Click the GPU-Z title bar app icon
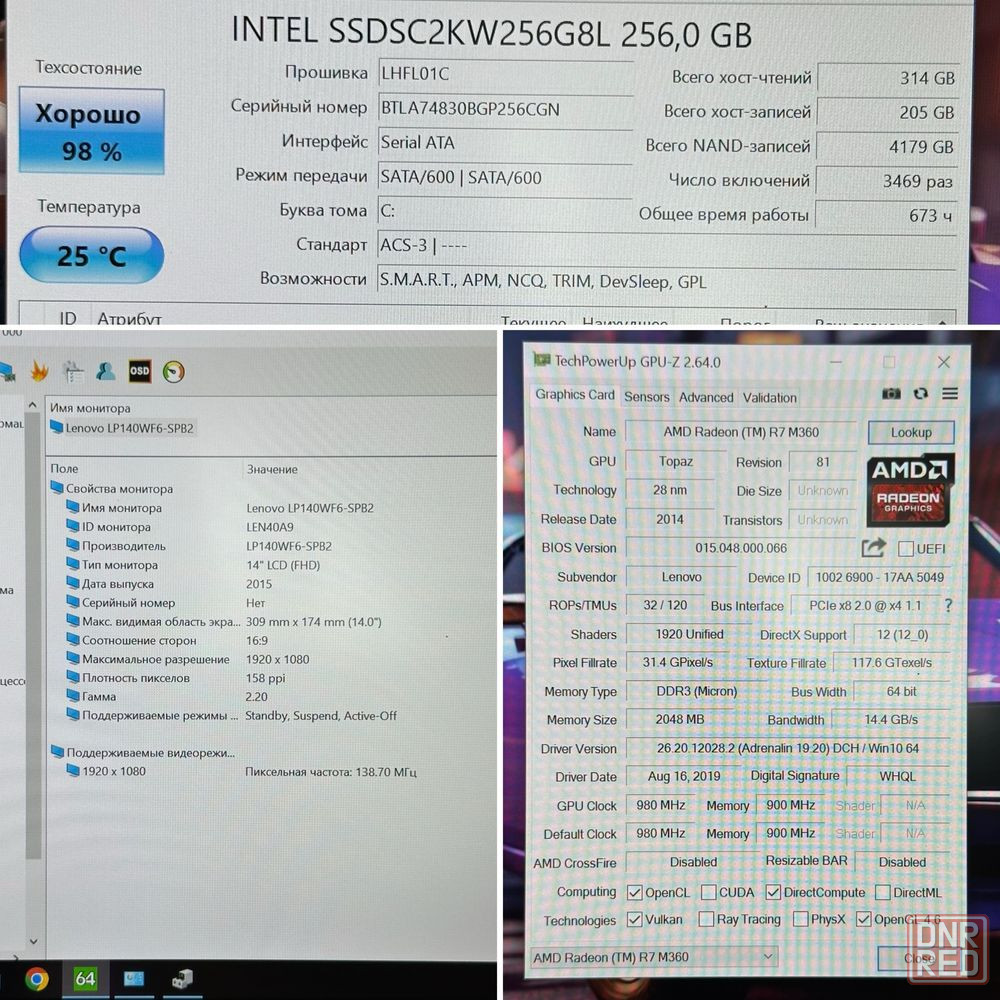The image size is (1000, 1000). tap(542, 360)
